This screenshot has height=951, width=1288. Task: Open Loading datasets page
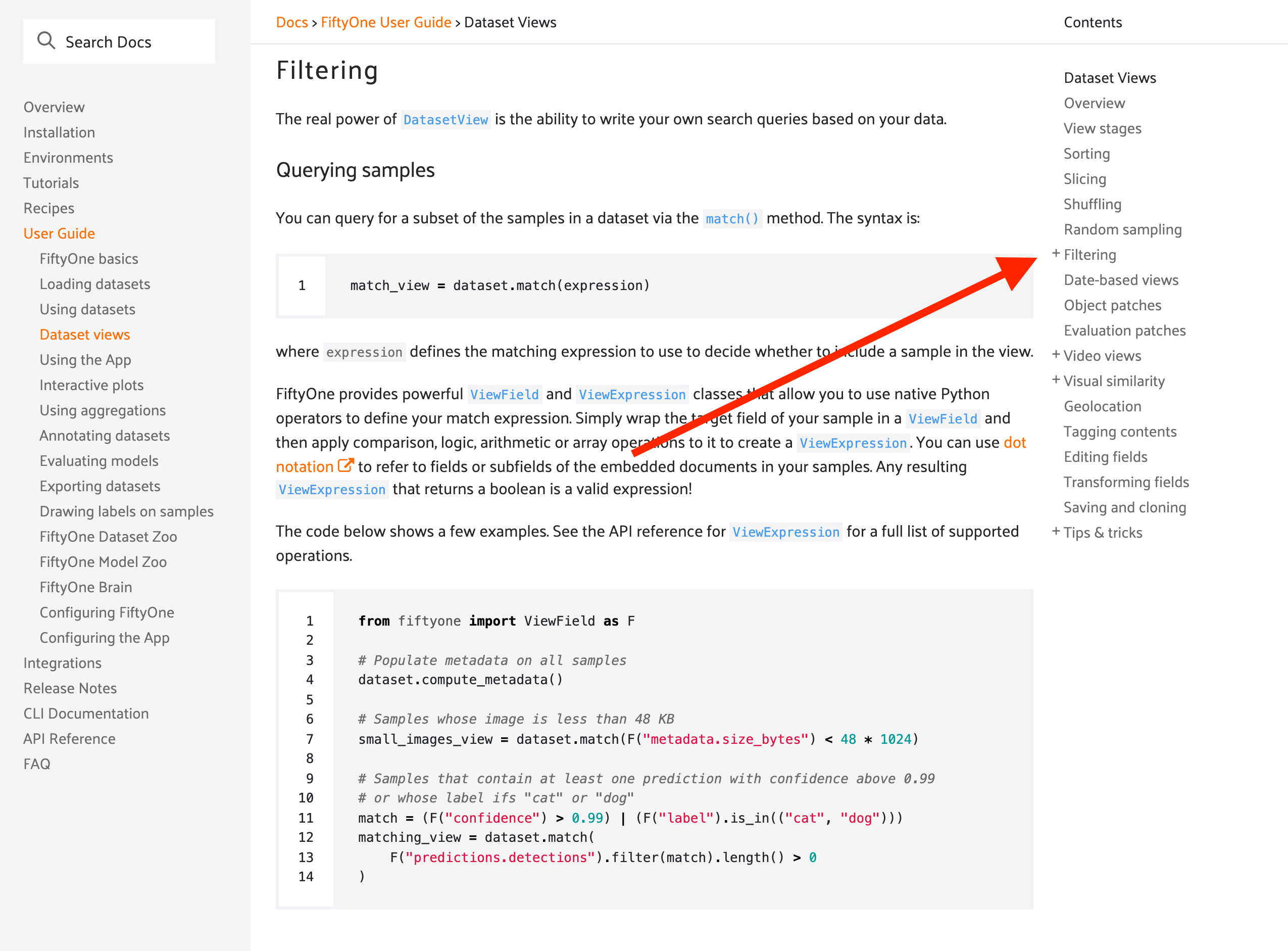[95, 284]
